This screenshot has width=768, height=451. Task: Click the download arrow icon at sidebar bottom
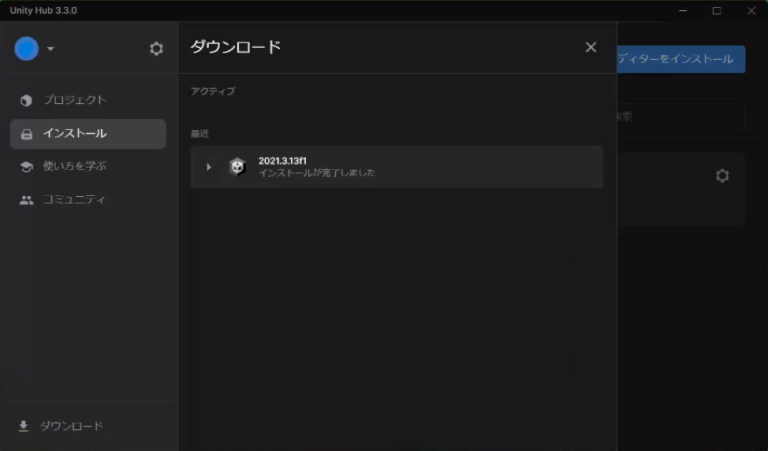(x=23, y=426)
